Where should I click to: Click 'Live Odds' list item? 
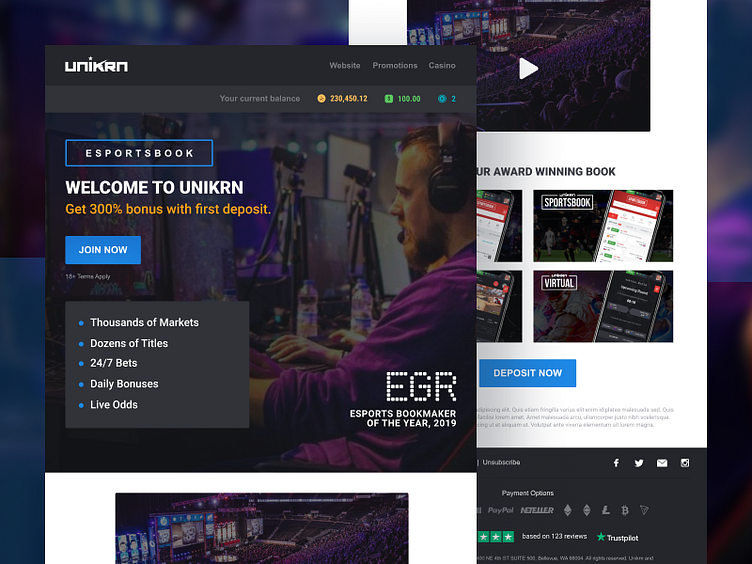[x=114, y=405]
